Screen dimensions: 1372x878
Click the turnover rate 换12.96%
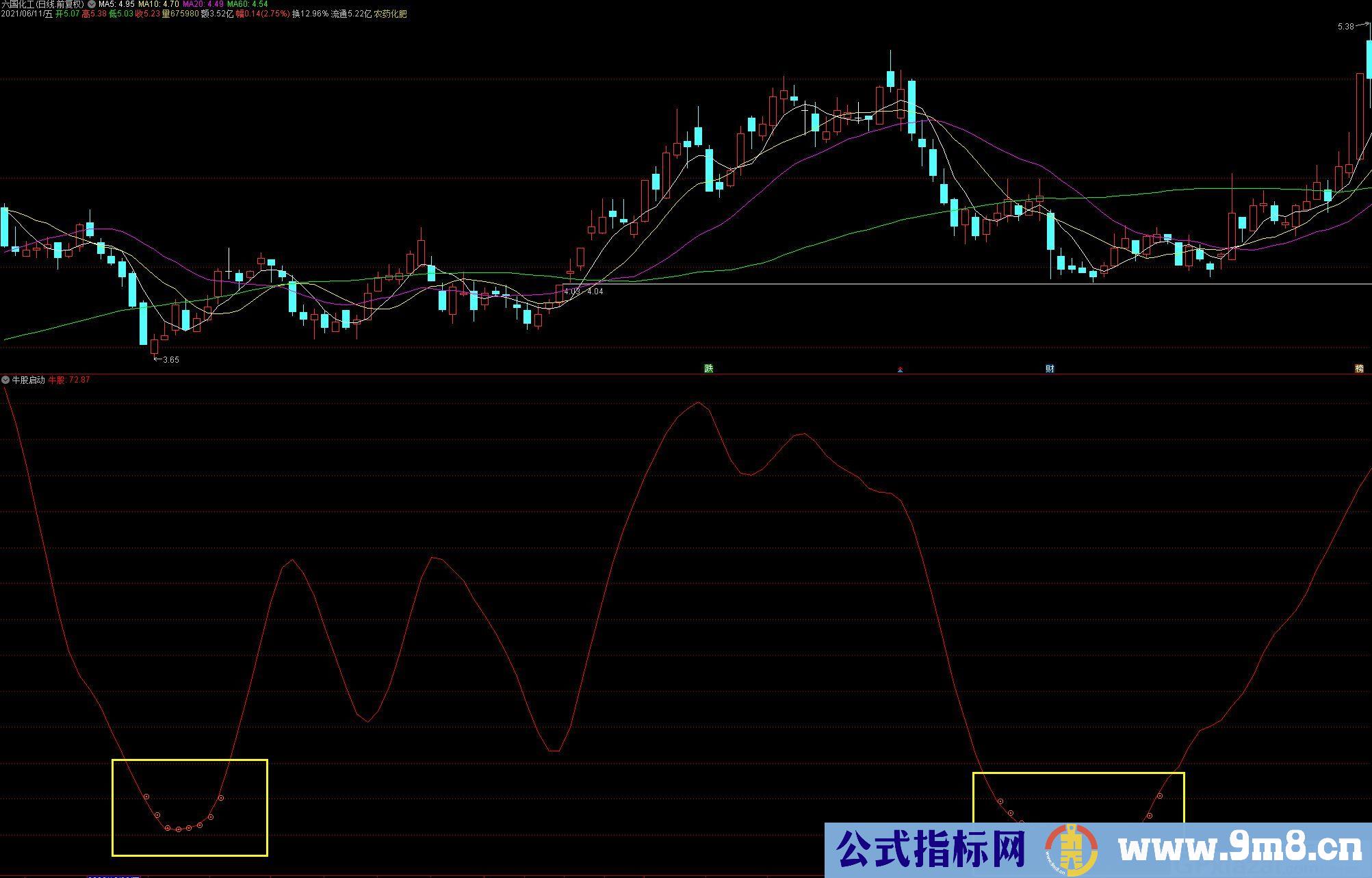pos(310,14)
